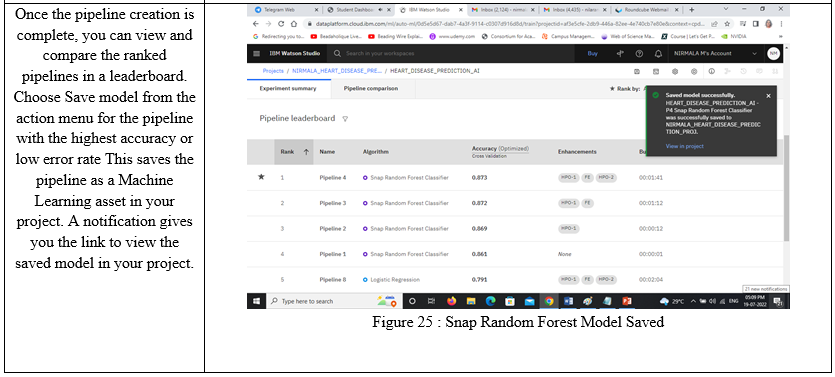This screenshot has width=835, height=377.
Task: Show more bookmarks with the overflow chevron
Action: (781, 37)
